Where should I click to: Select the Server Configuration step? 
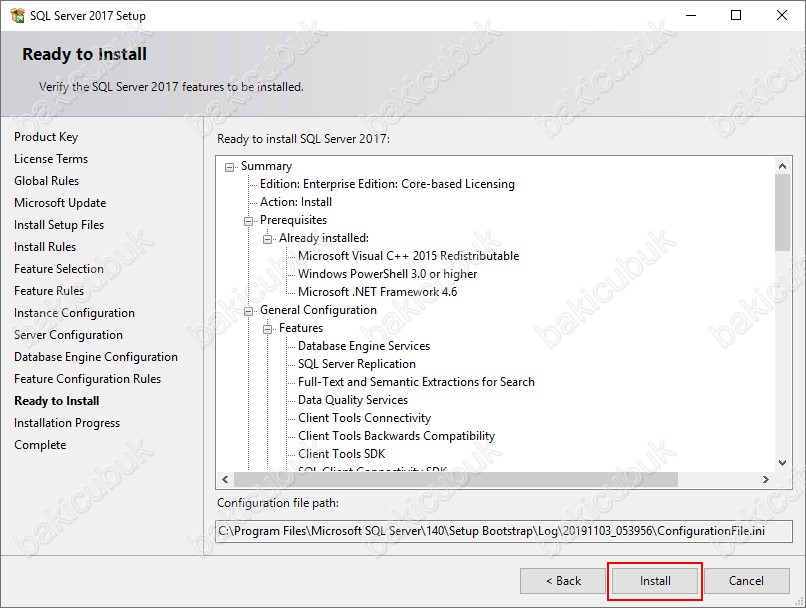68,335
